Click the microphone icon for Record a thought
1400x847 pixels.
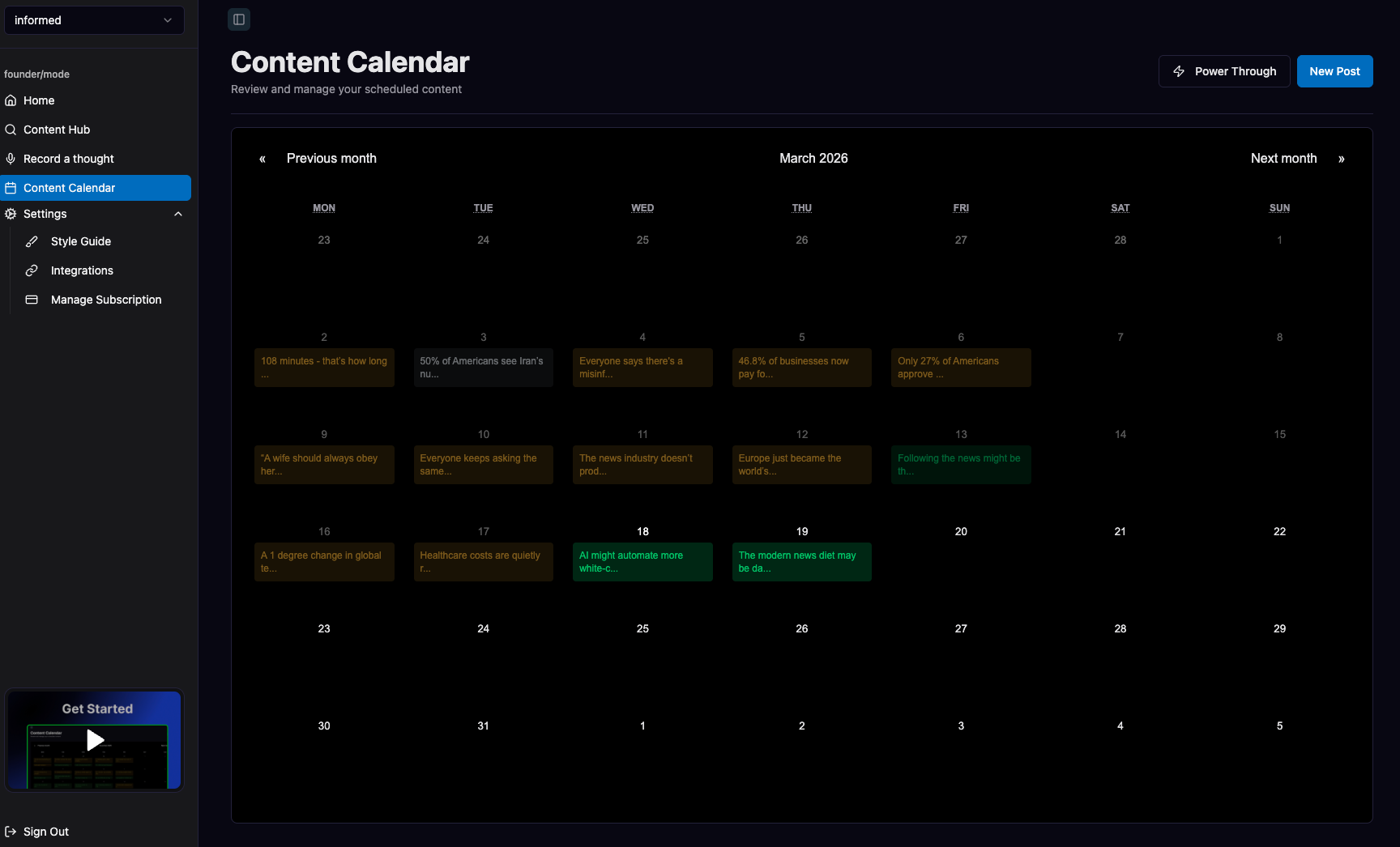coord(11,159)
